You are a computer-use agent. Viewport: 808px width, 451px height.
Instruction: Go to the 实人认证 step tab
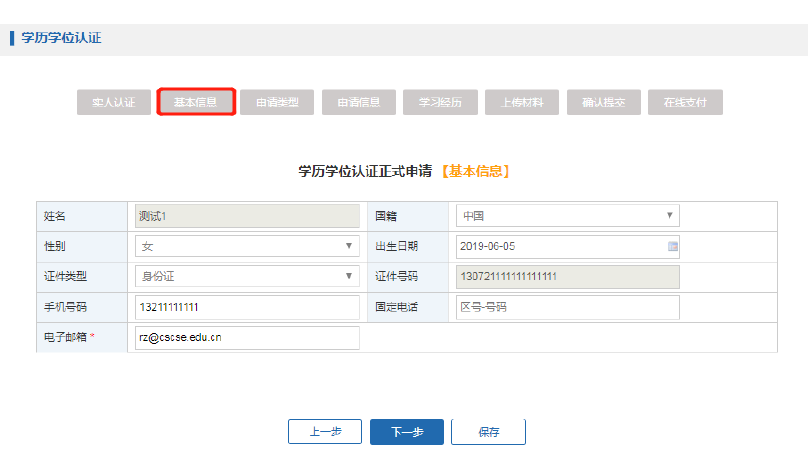tap(114, 102)
